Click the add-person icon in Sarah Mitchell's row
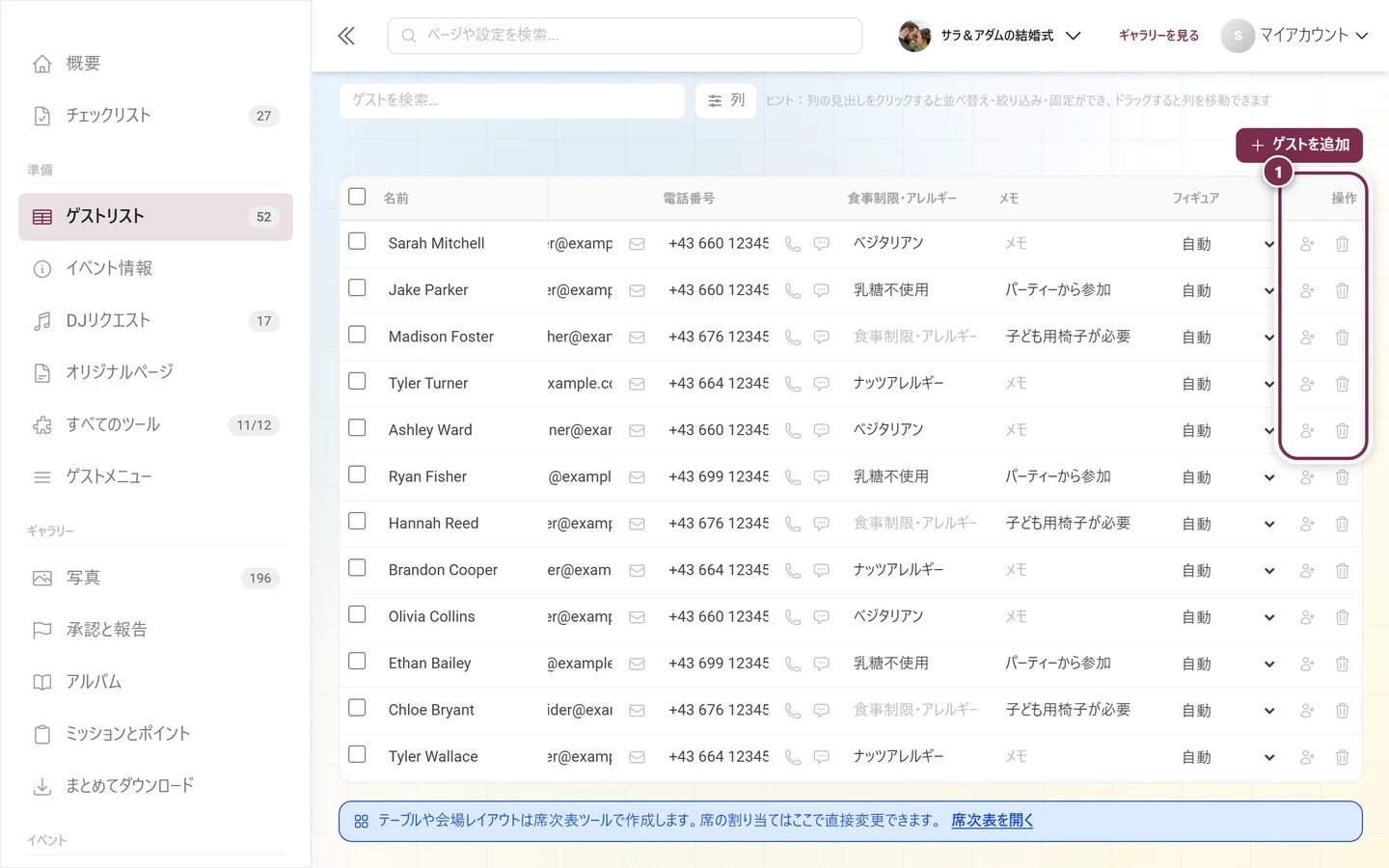This screenshot has width=1389, height=868. pyautogui.click(x=1307, y=244)
